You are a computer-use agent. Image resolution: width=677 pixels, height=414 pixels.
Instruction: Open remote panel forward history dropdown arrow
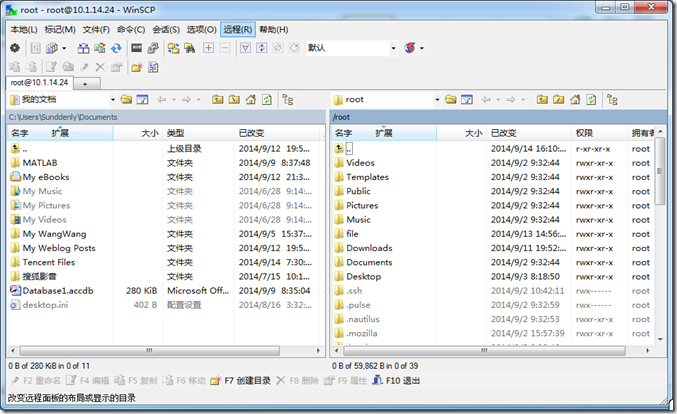pos(523,100)
